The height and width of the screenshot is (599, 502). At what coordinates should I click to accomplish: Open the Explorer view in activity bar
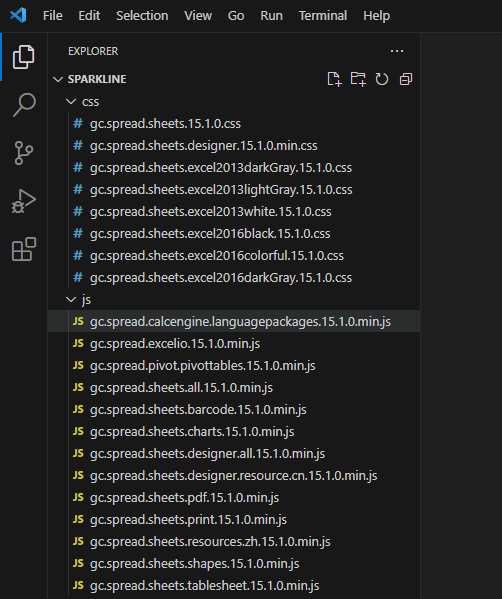click(x=24, y=57)
